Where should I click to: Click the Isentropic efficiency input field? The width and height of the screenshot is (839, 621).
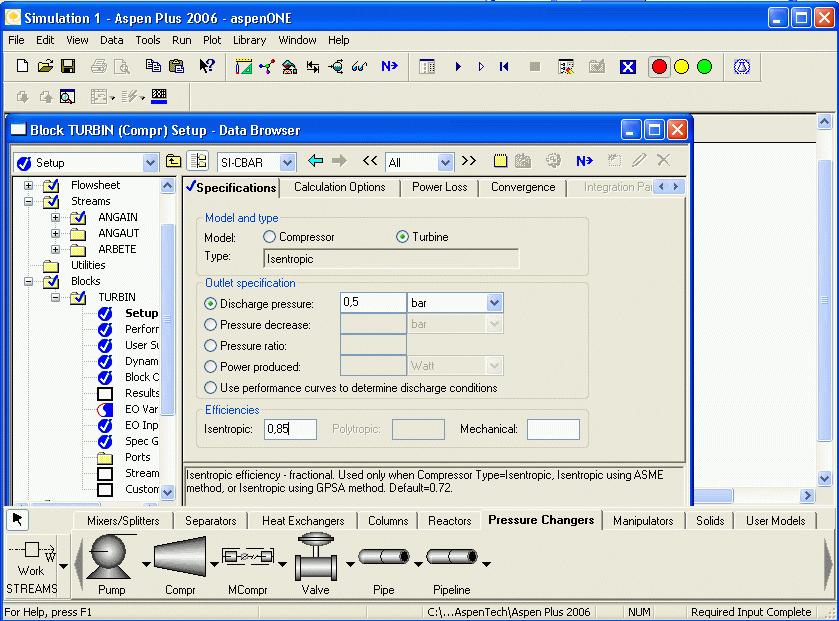click(x=290, y=429)
